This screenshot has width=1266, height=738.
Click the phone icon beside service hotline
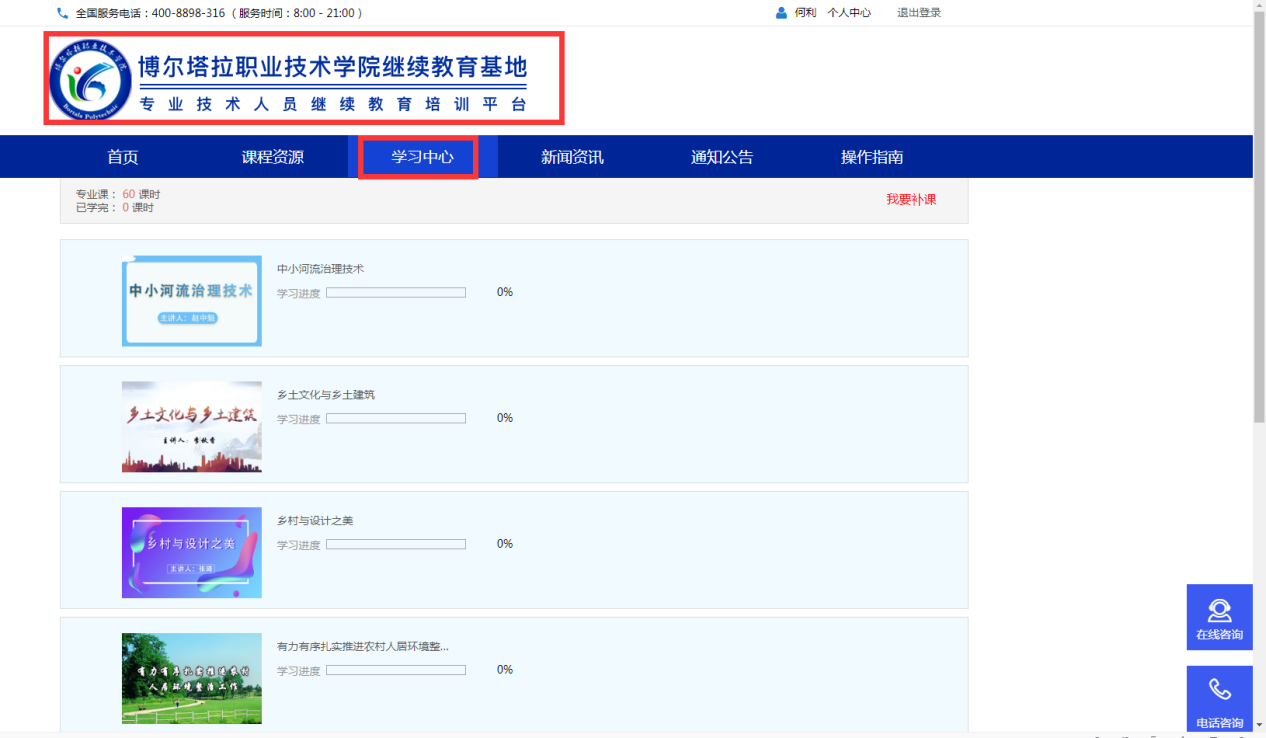(63, 13)
